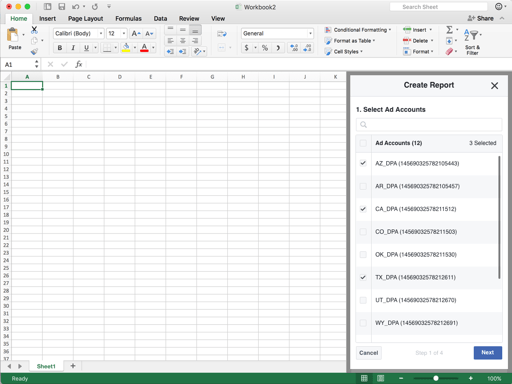Check the OK_DPA ad account

(x=363, y=254)
